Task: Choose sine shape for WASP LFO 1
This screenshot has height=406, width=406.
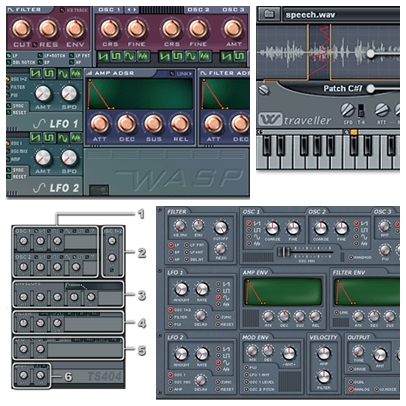Action: [63, 73]
